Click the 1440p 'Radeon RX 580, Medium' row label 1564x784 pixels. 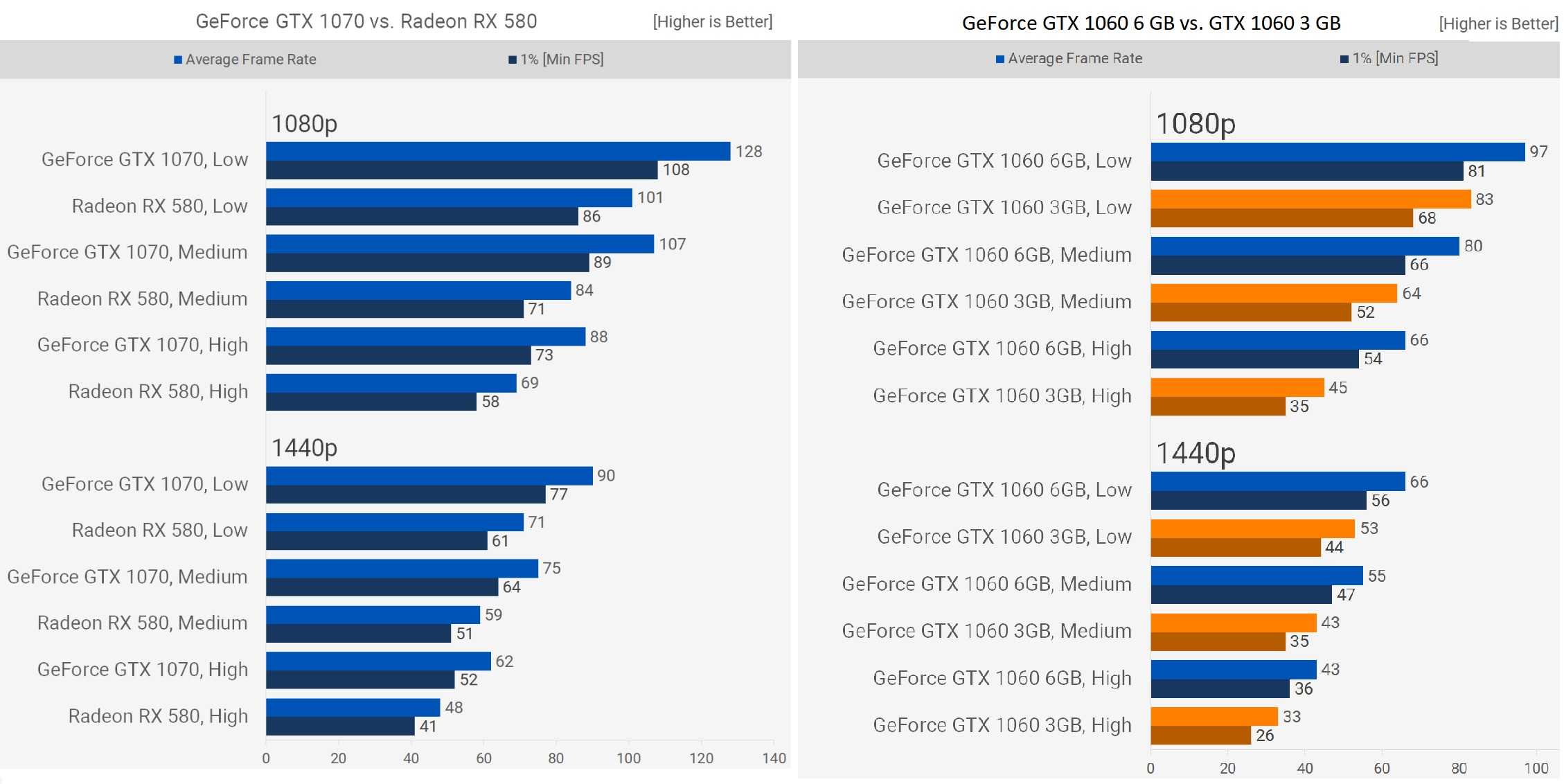143,623
